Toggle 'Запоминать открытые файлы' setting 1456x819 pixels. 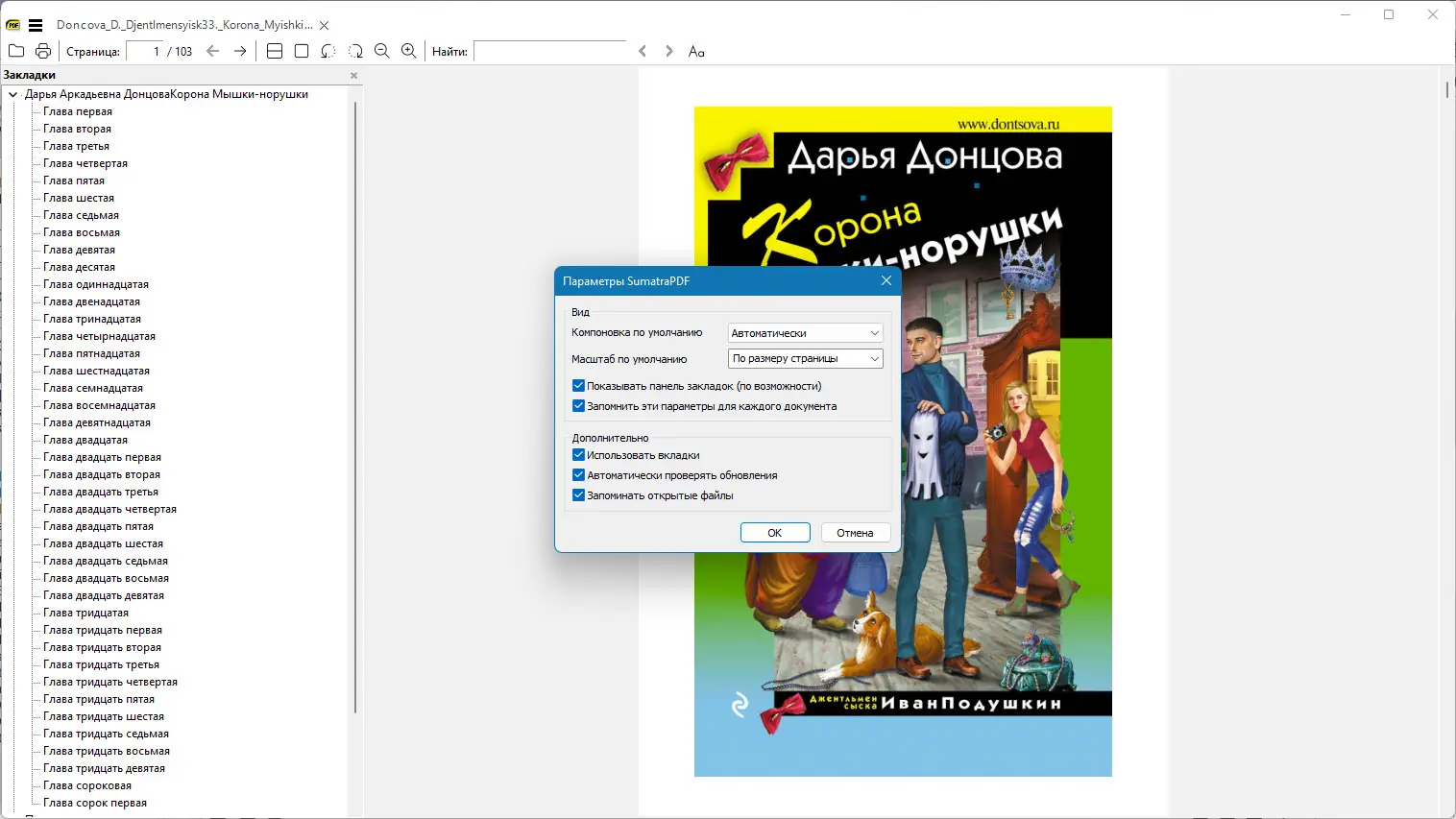pos(578,495)
